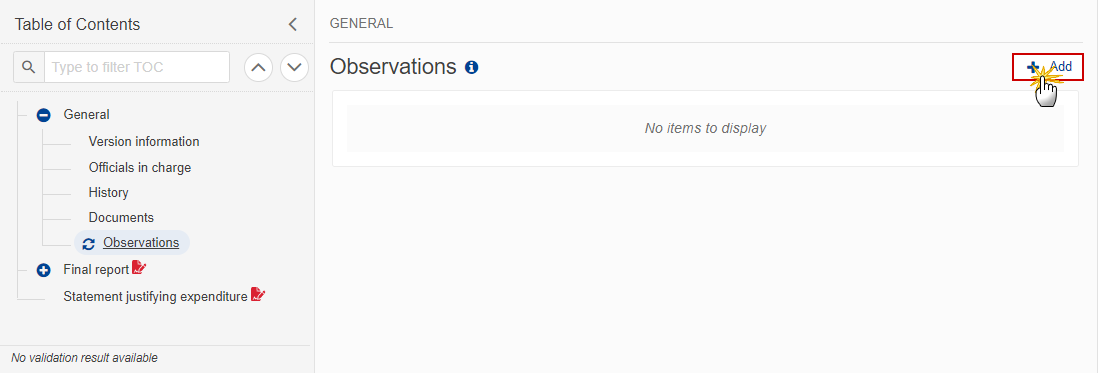Image resolution: width=1098 pixels, height=373 pixels.
Task: Select History in the table of contents
Action: (109, 192)
